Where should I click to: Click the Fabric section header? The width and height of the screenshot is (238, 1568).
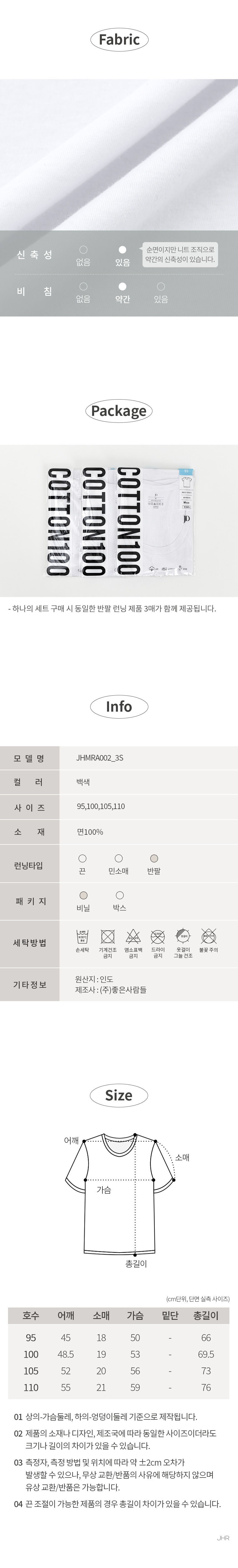coord(119,40)
